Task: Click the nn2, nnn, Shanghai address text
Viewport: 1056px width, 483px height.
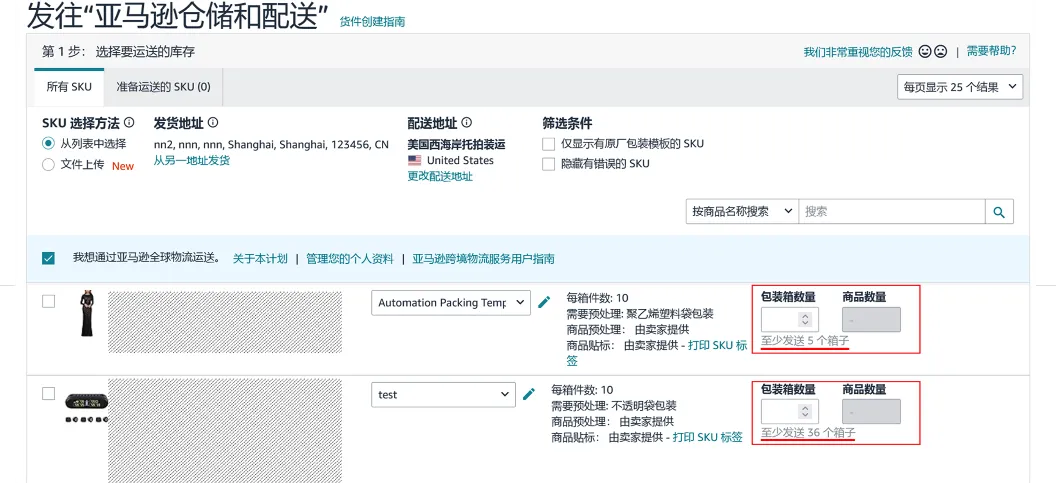Action: 271,144
